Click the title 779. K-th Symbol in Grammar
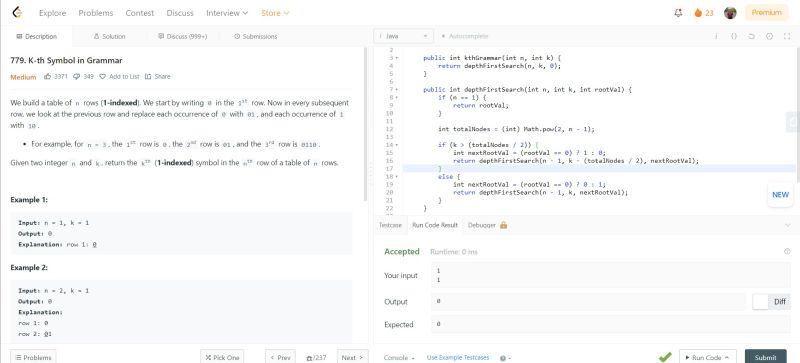800x363 pixels. coord(66,60)
